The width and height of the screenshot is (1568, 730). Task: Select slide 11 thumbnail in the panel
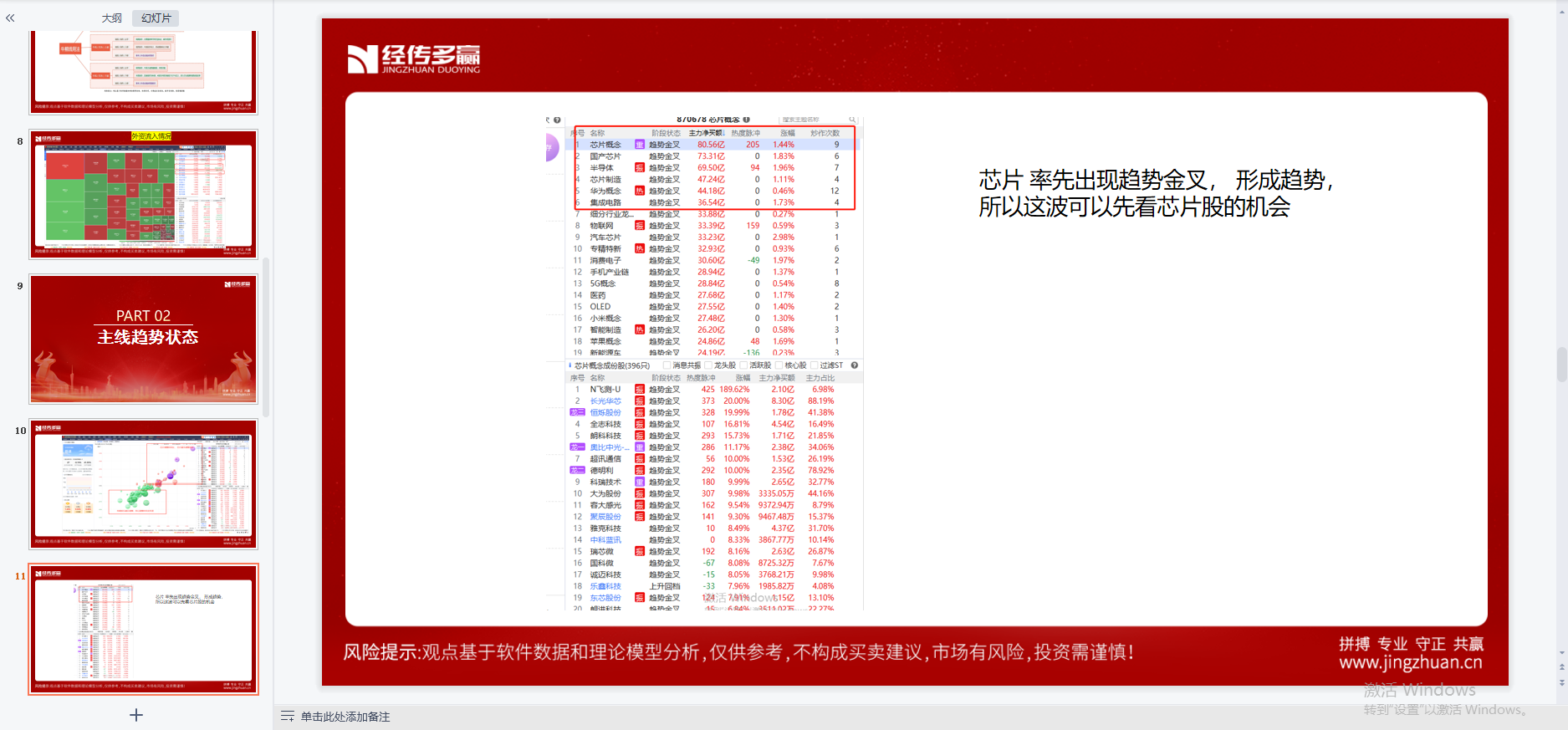coord(144,629)
